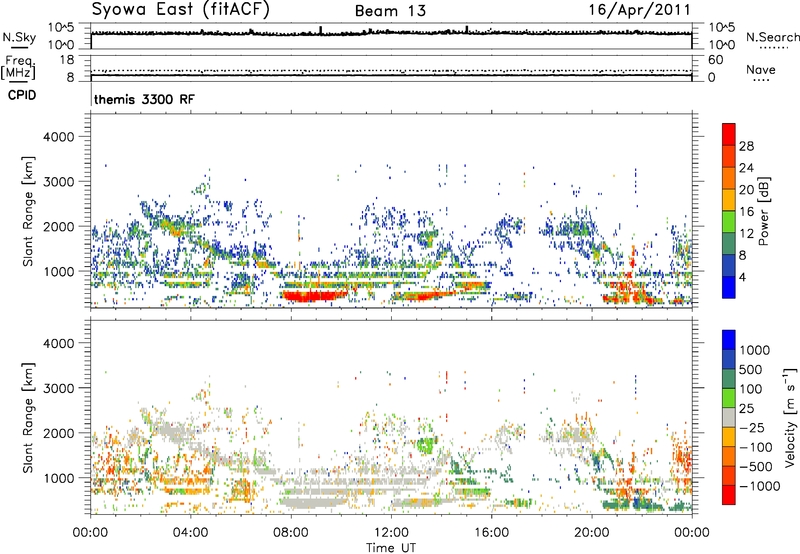Click the "-500" label on velocity colorbar
Screen dimensions: 800x554
pyautogui.click(x=755, y=467)
